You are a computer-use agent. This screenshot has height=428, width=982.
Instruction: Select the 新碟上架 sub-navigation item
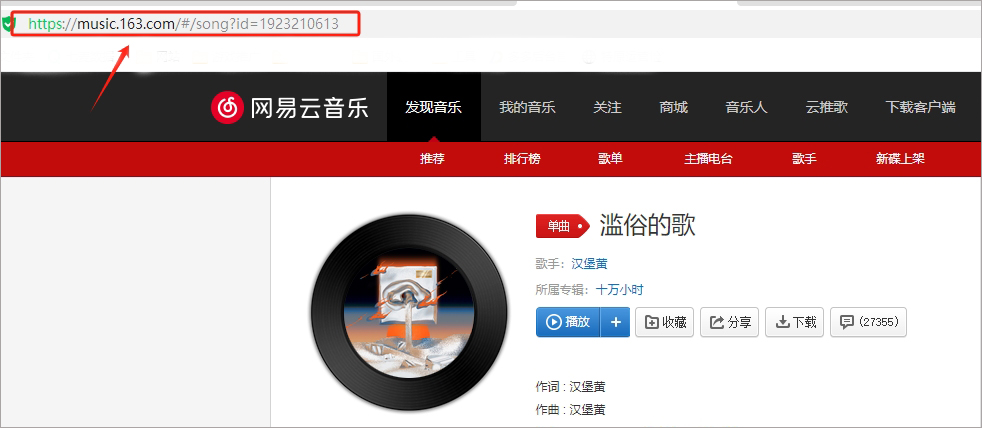[900, 159]
